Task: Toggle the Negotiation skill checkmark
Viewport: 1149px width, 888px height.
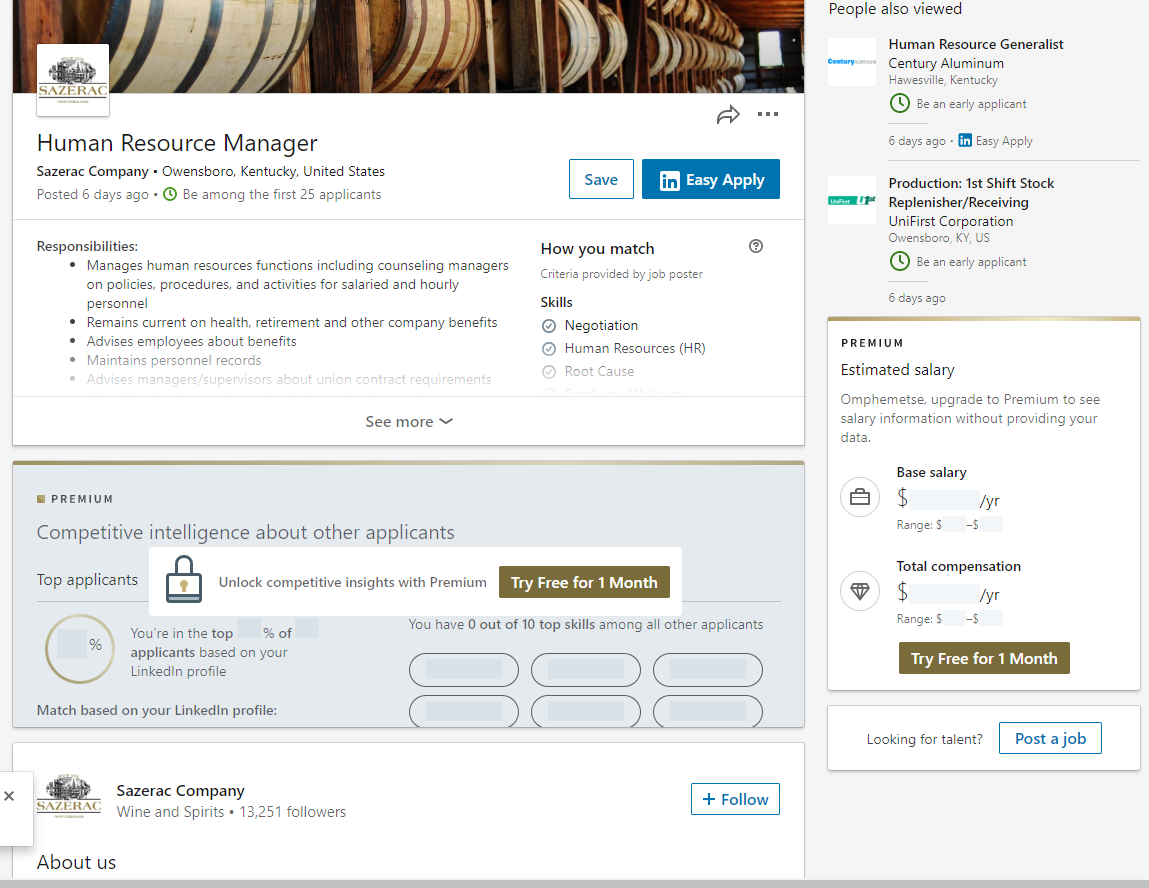Action: click(549, 326)
